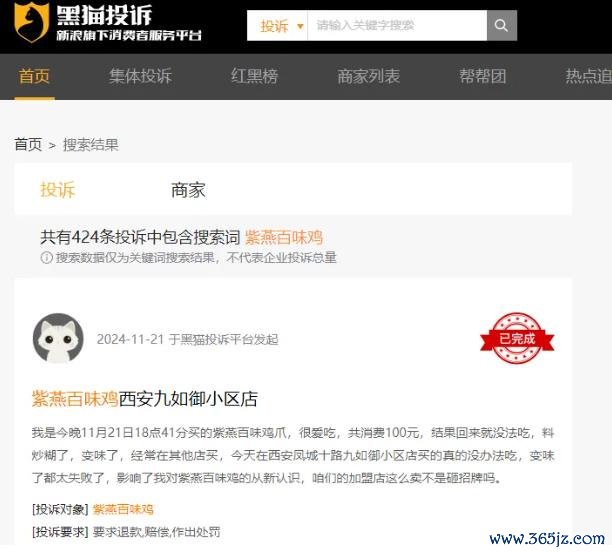This screenshot has width=612, height=554.
Task: Switch to the 商家 results tab
Action: pyautogui.click(x=188, y=190)
